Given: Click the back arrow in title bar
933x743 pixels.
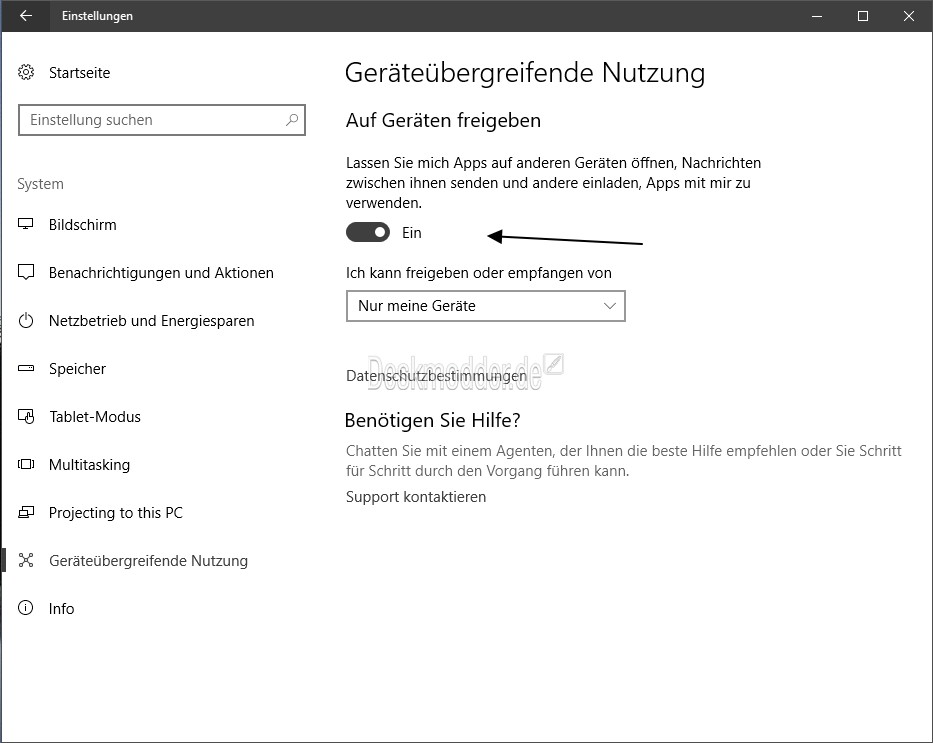Looking at the screenshot, I should click(26, 16).
